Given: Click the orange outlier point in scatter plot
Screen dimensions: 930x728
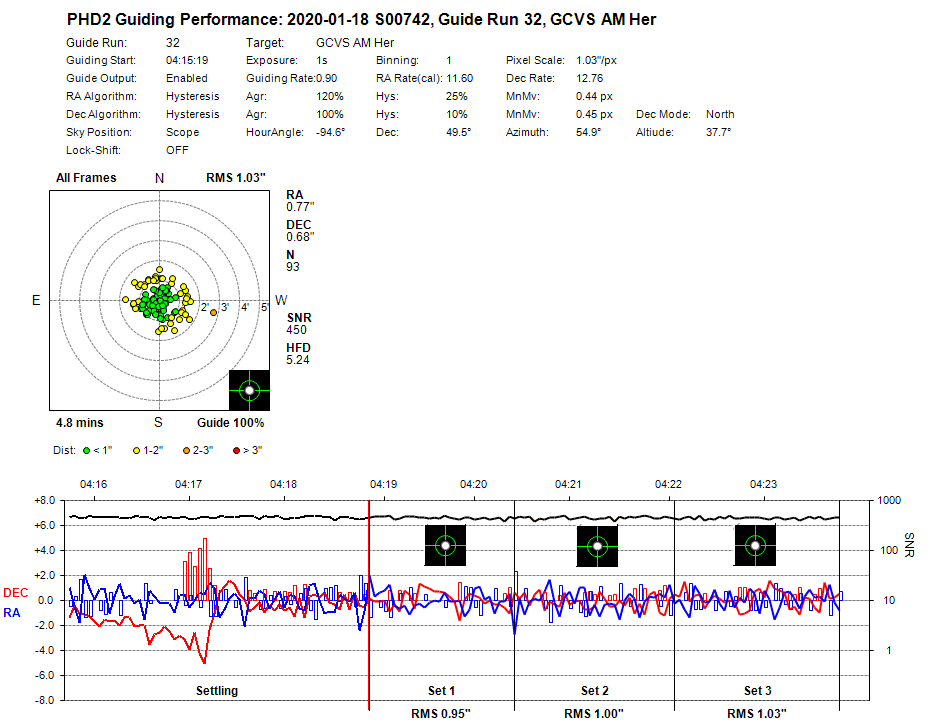Looking at the screenshot, I should (x=214, y=312).
